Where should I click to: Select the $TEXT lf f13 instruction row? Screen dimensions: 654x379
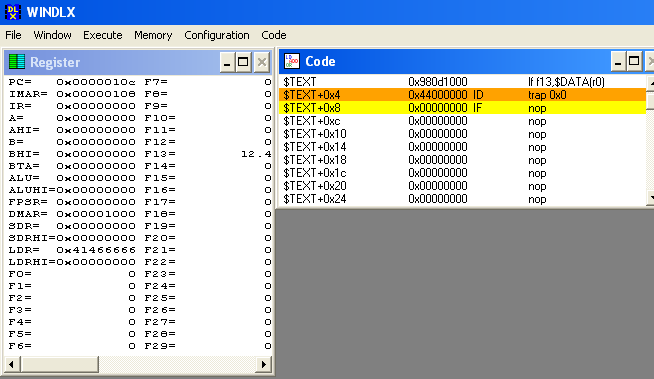click(462, 82)
